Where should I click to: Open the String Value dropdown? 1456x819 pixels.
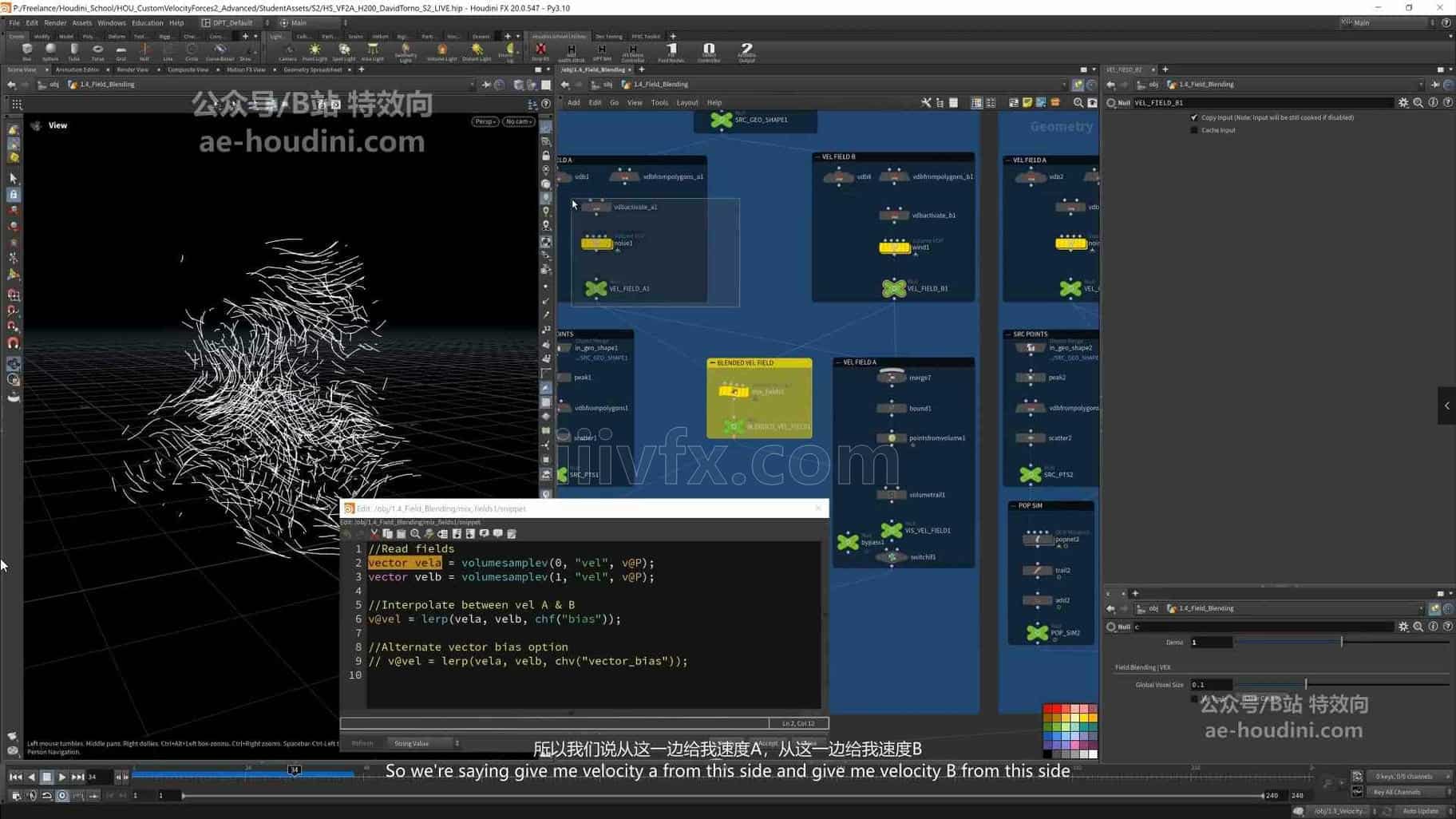pyautogui.click(x=424, y=744)
